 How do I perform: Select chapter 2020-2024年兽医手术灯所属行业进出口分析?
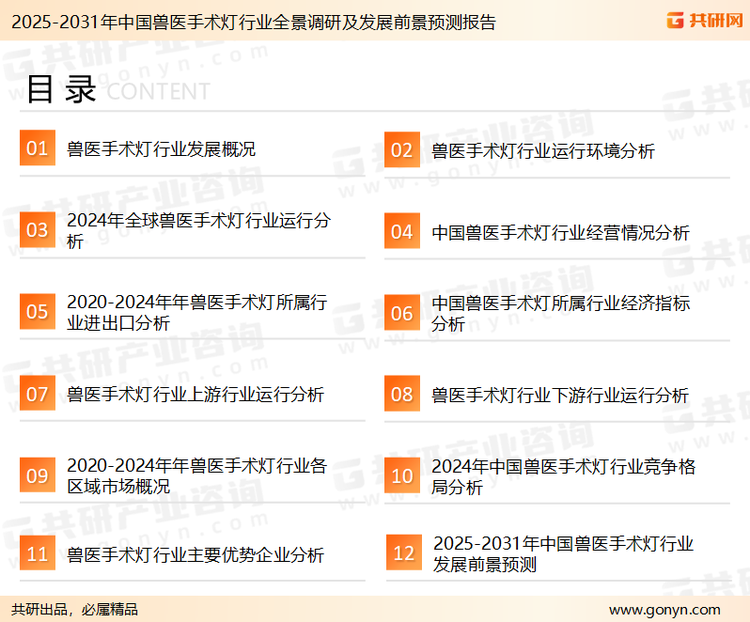(x=197, y=312)
